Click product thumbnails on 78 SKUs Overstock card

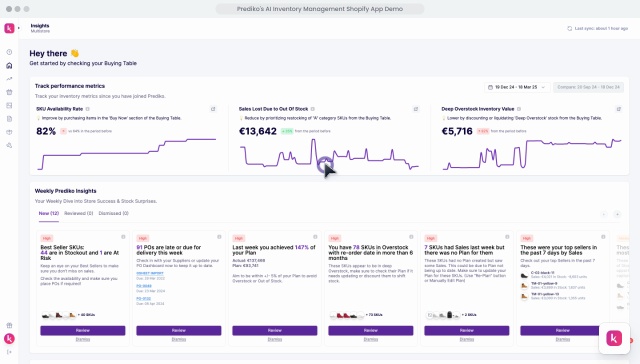[x=347, y=315]
